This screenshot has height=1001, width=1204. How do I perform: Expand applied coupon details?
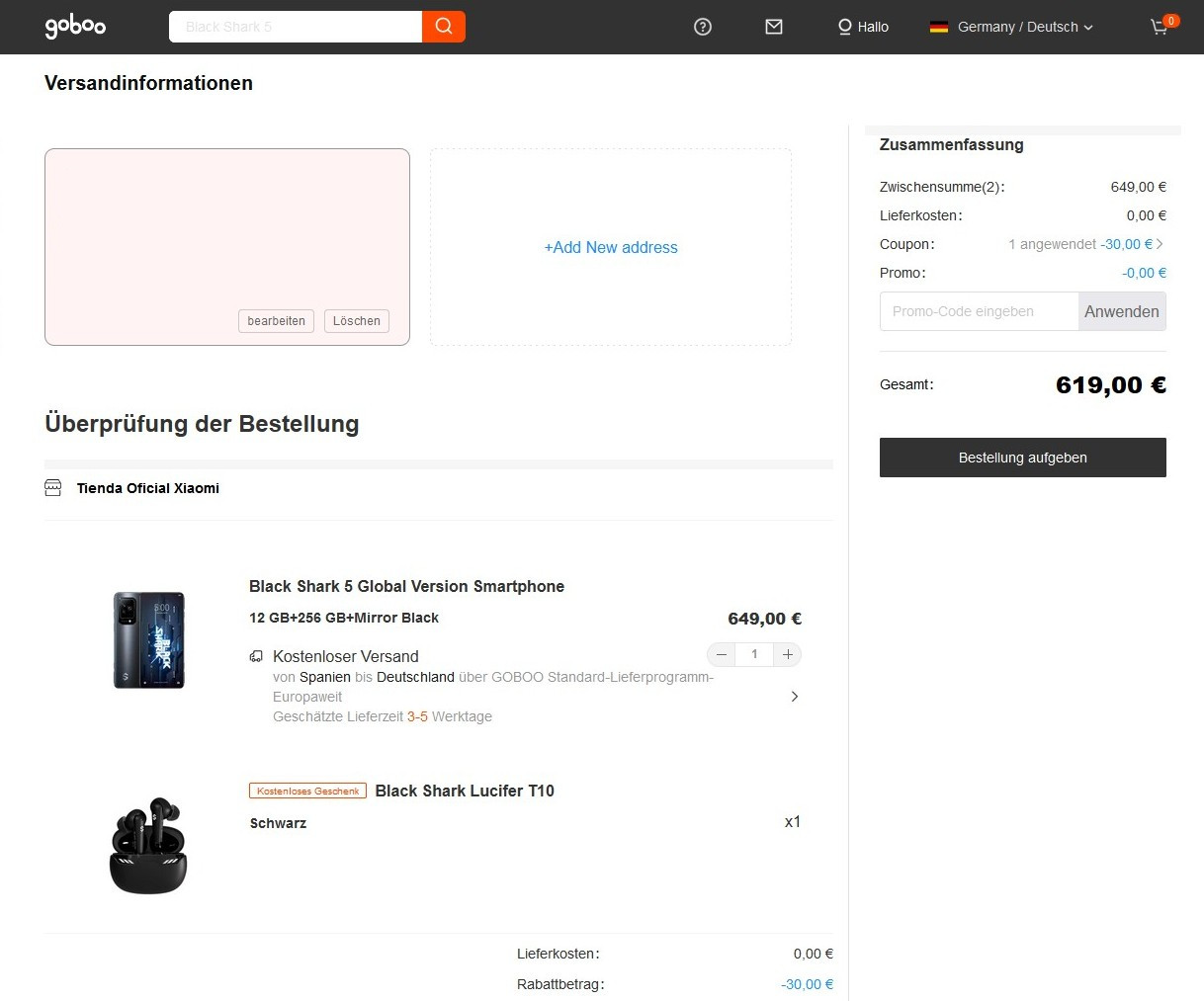pos(1160,244)
